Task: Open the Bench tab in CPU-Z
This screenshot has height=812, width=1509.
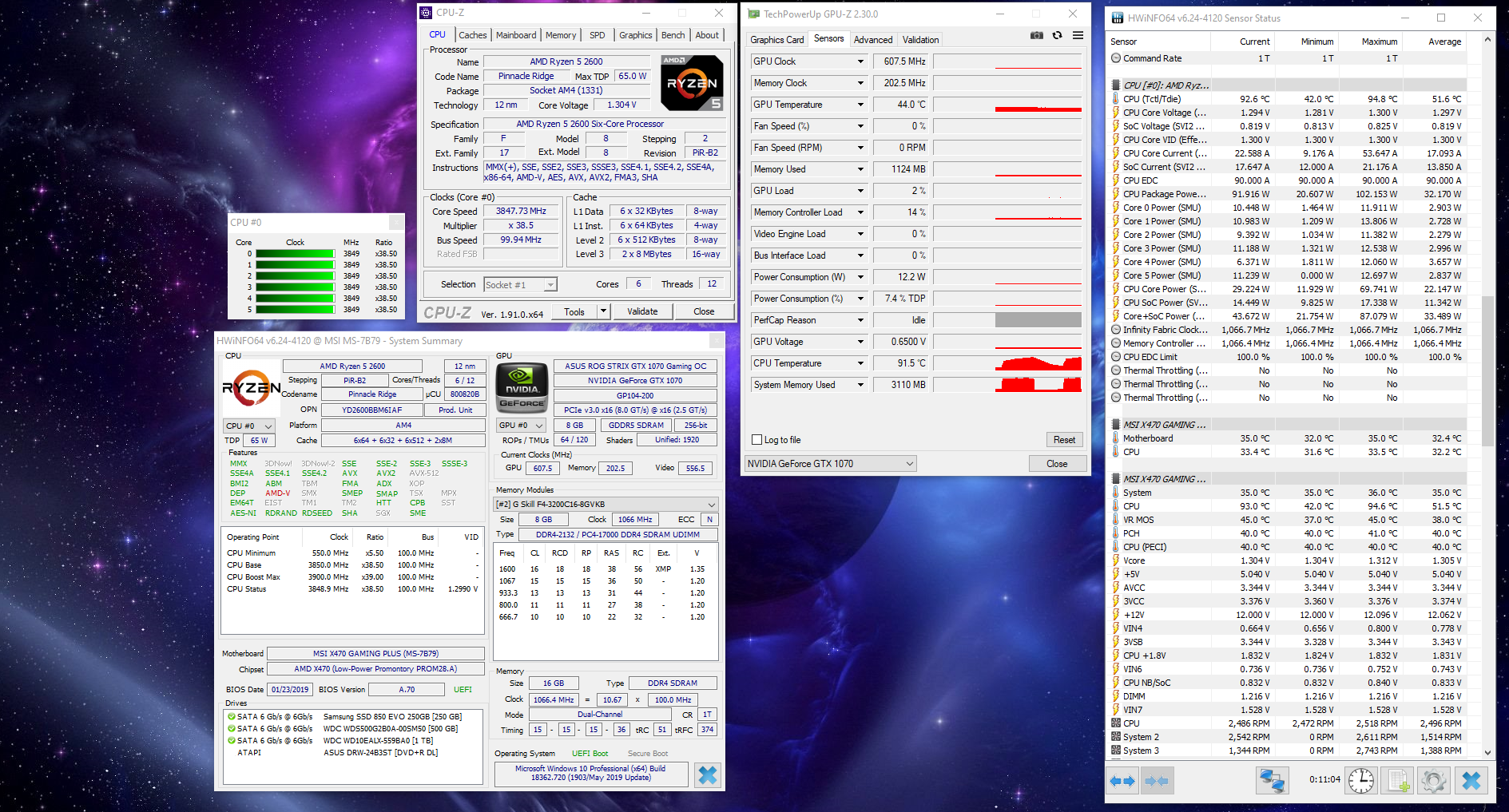Action: [x=673, y=35]
